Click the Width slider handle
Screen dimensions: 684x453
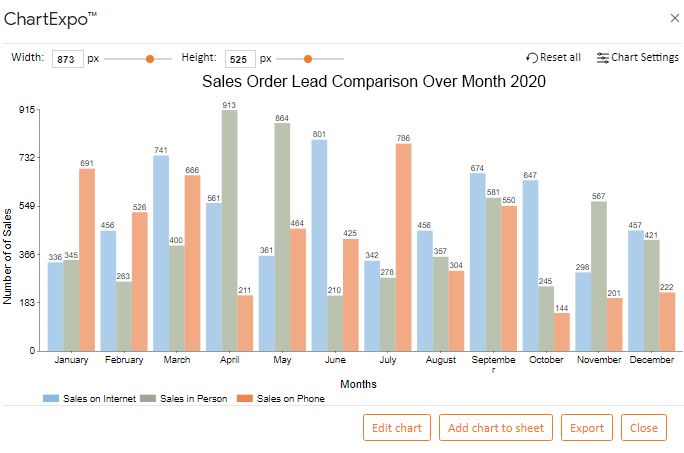point(150,59)
